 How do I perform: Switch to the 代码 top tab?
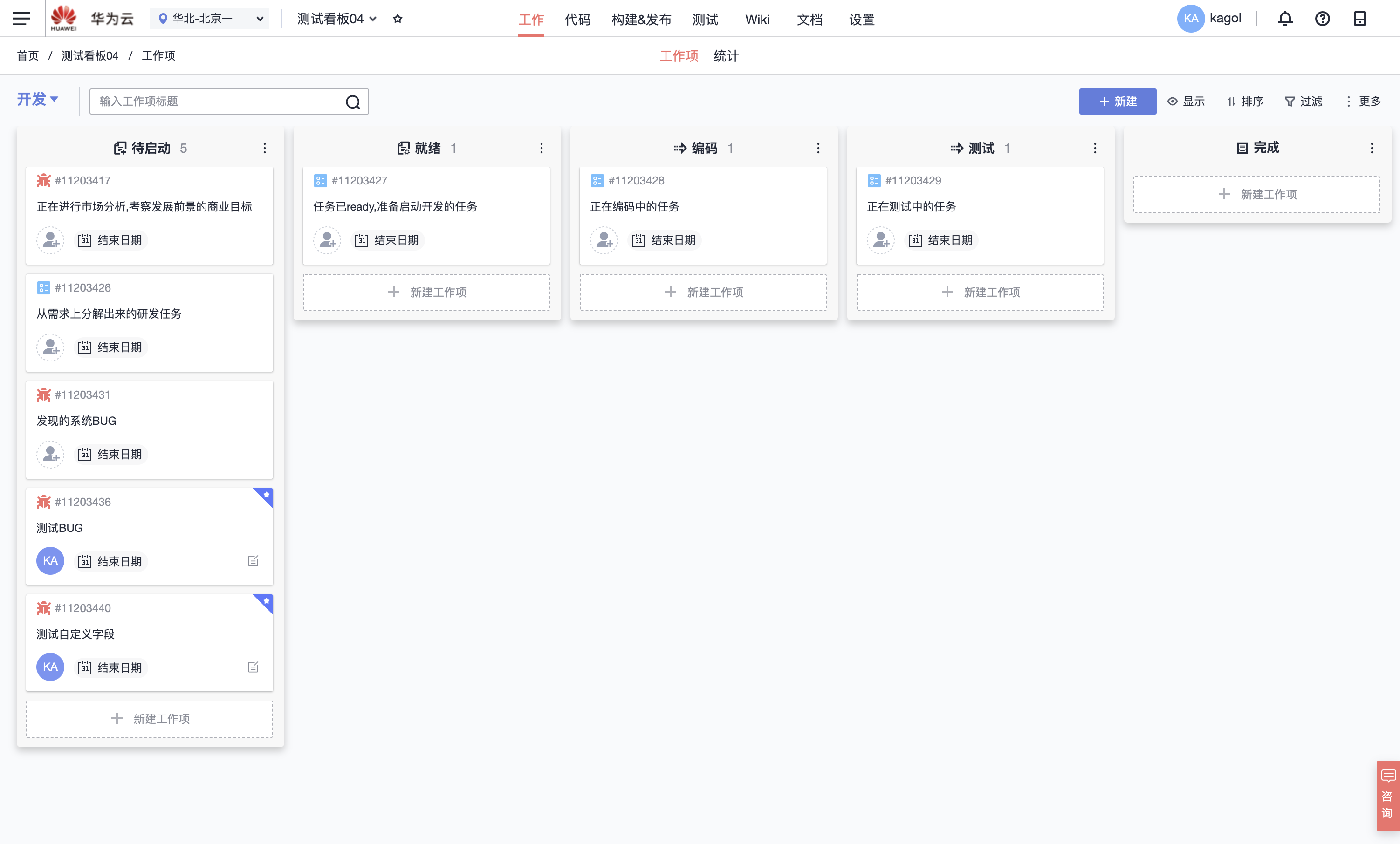coord(577,20)
